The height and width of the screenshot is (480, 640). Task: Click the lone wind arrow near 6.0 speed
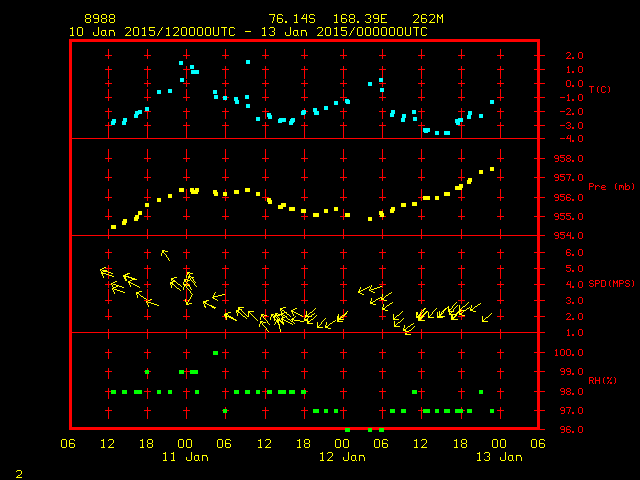pyautogui.click(x=165, y=255)
